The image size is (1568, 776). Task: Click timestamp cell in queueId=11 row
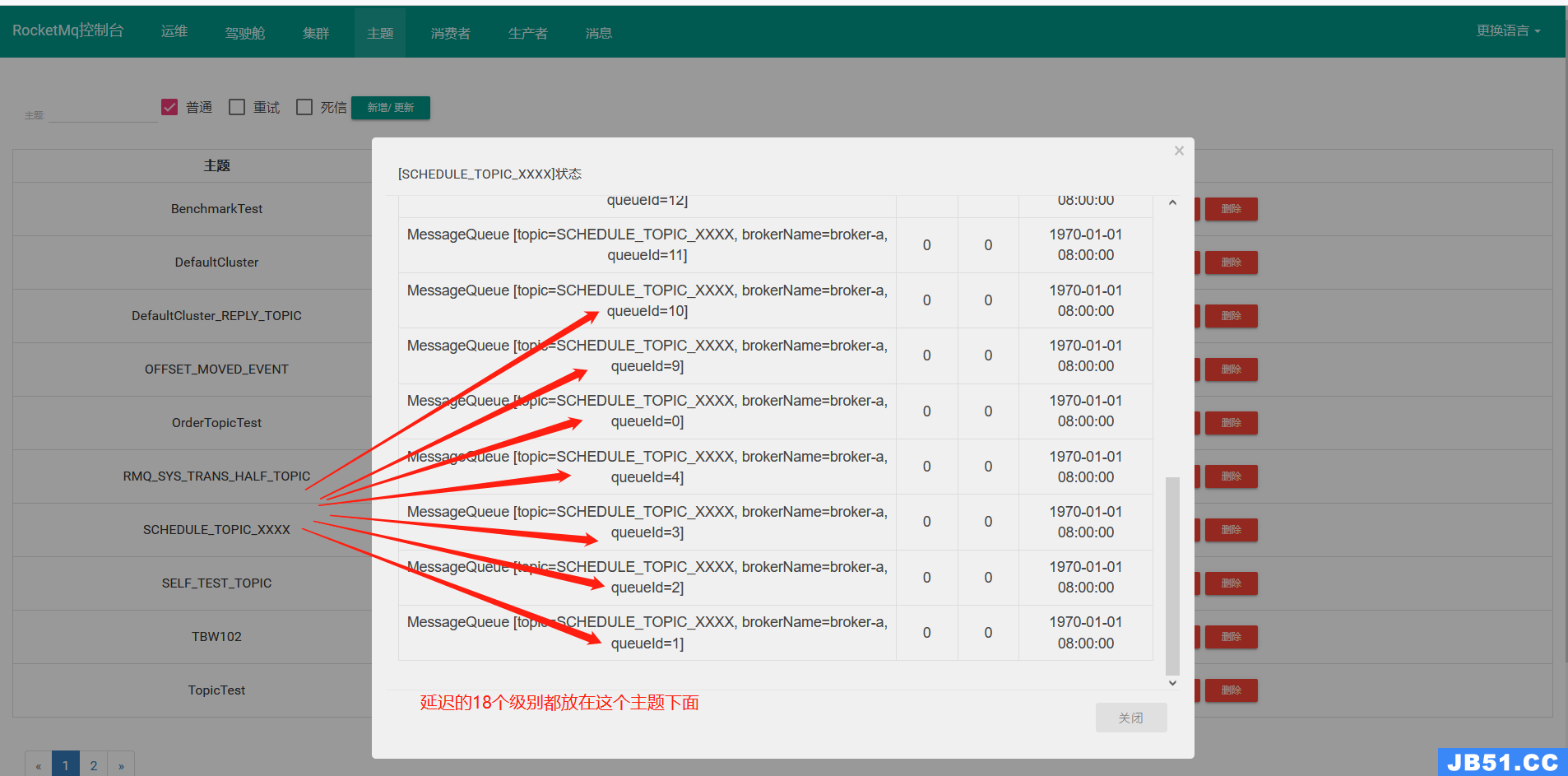[1086, 245]
